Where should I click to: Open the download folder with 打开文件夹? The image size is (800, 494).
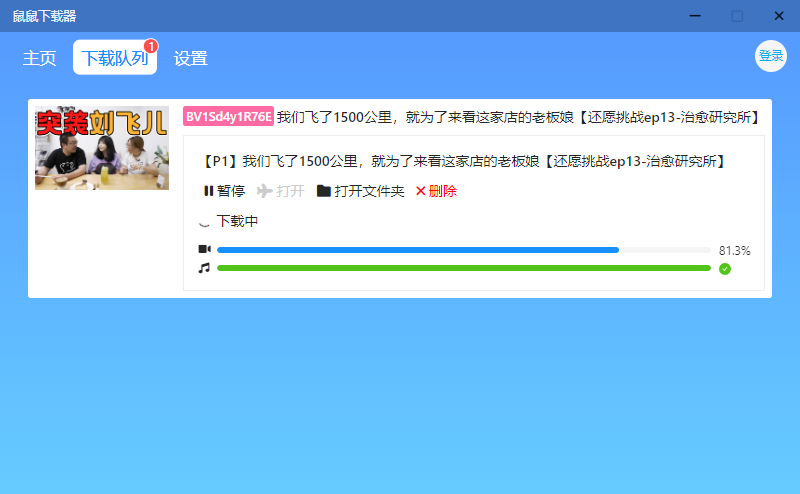click(361, 191)
